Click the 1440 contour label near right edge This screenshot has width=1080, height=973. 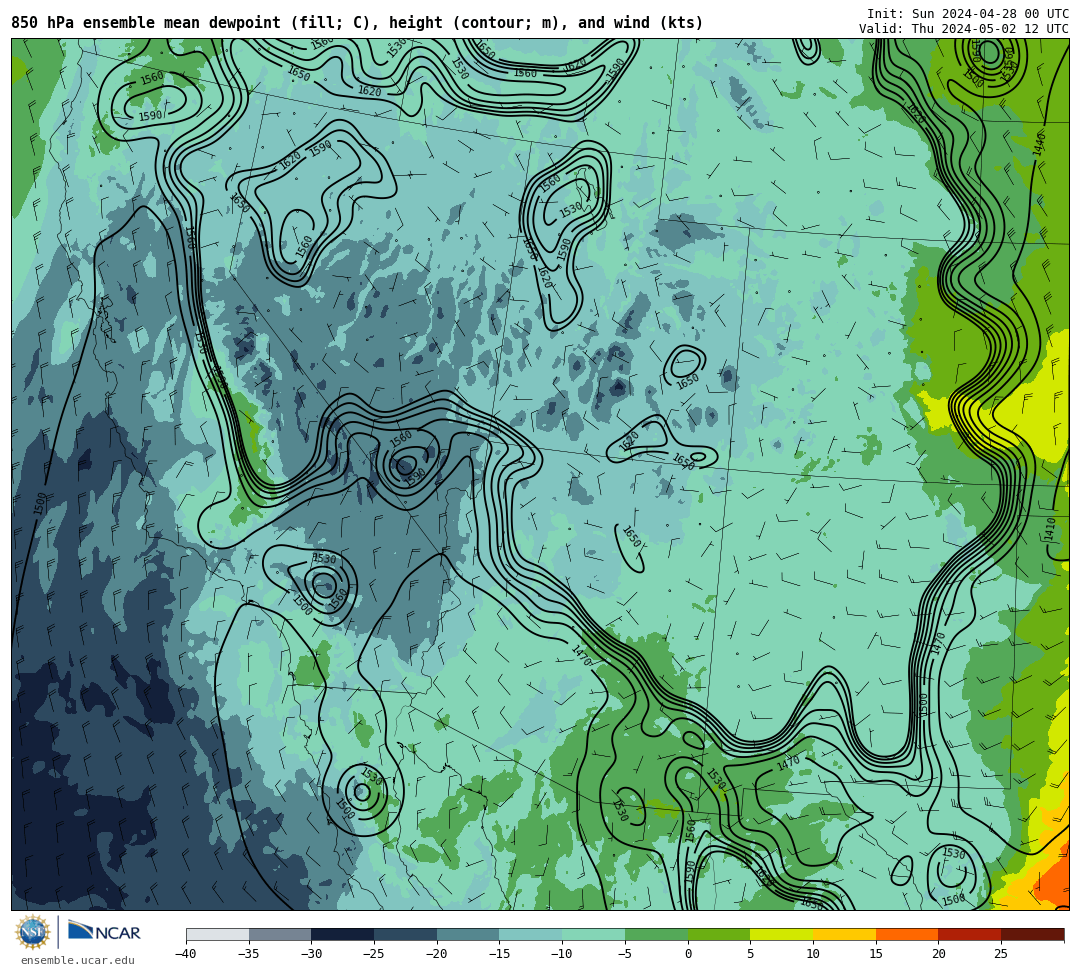(1039, 144)
